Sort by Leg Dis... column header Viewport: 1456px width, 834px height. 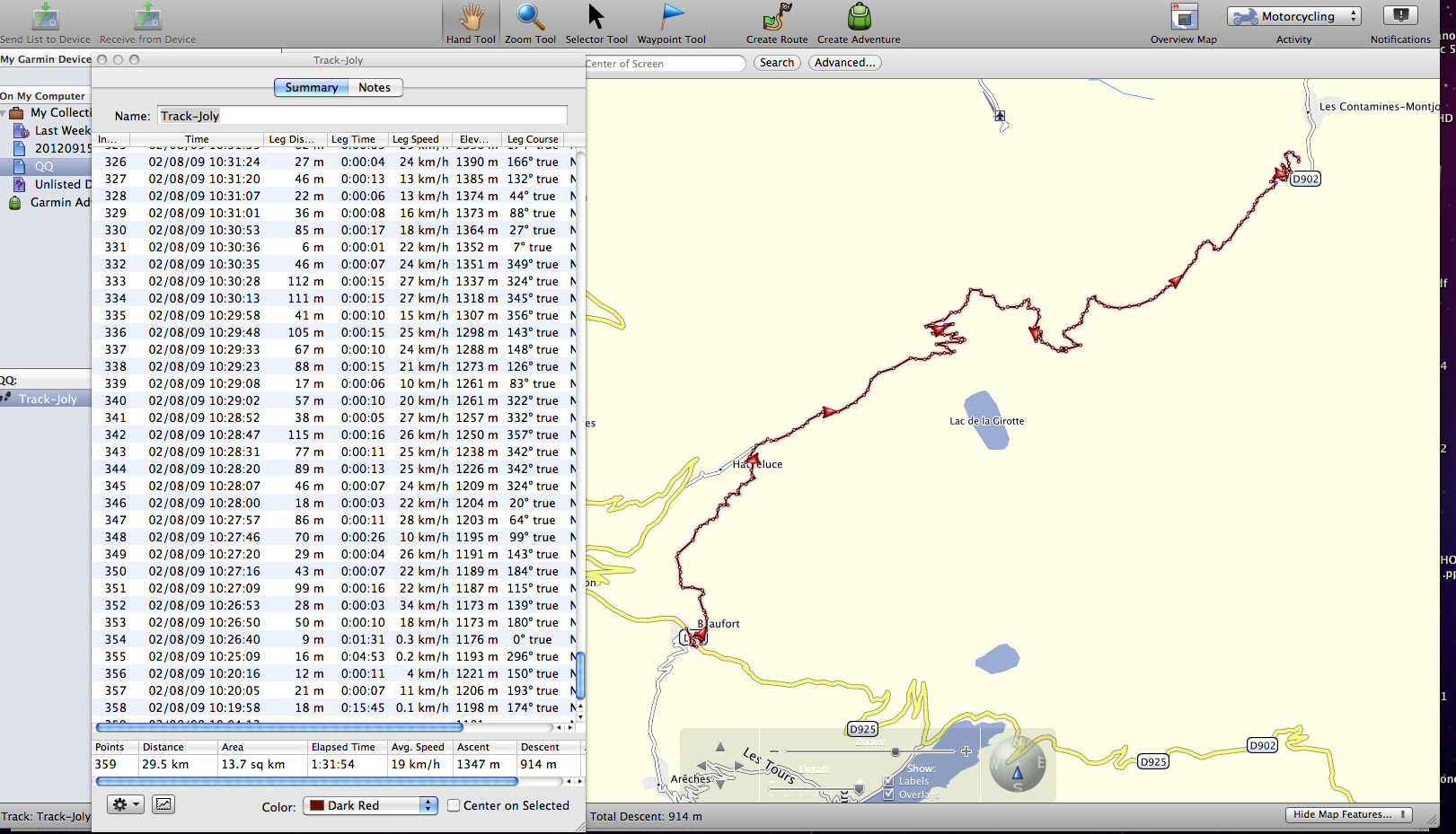[x=295, y=139]
